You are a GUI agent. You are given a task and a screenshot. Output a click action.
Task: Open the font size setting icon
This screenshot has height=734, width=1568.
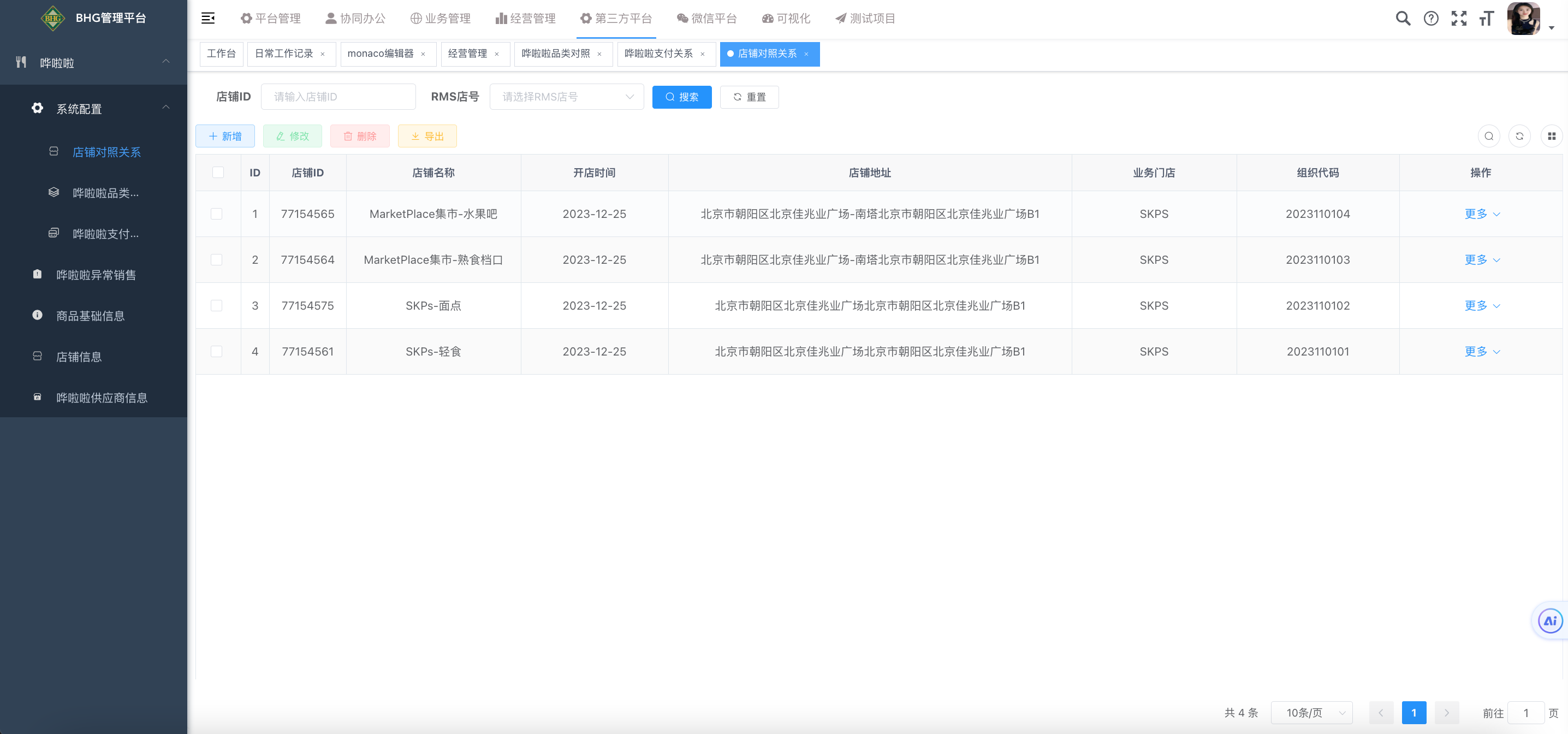(x=1487, y=18)
